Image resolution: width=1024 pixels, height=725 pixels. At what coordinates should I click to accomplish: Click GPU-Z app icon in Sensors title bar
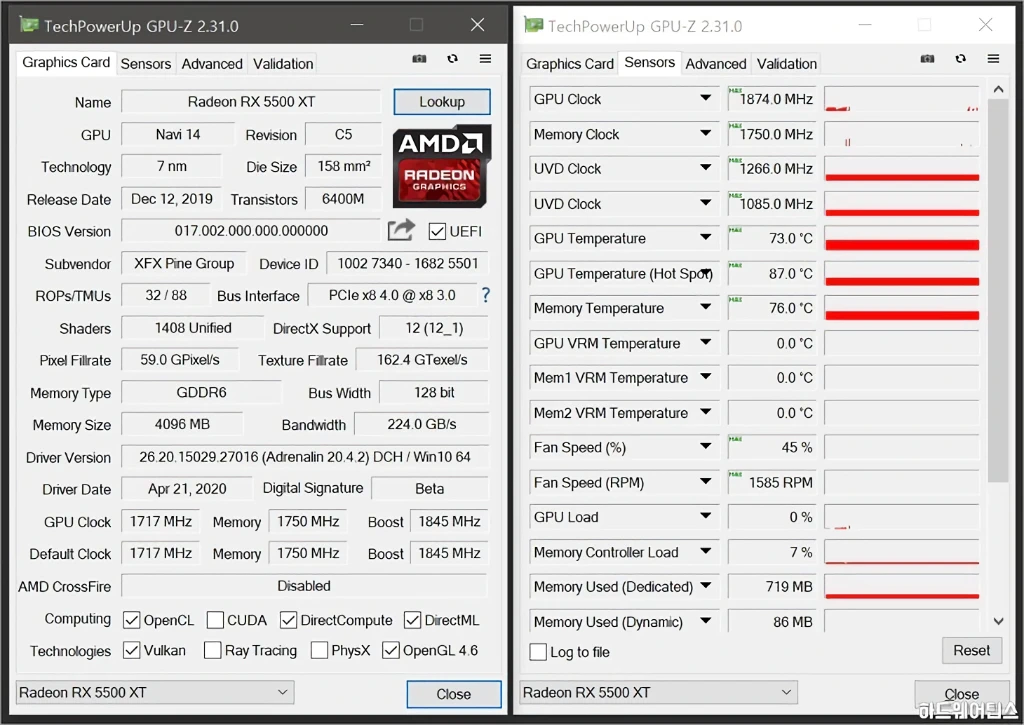534,25
